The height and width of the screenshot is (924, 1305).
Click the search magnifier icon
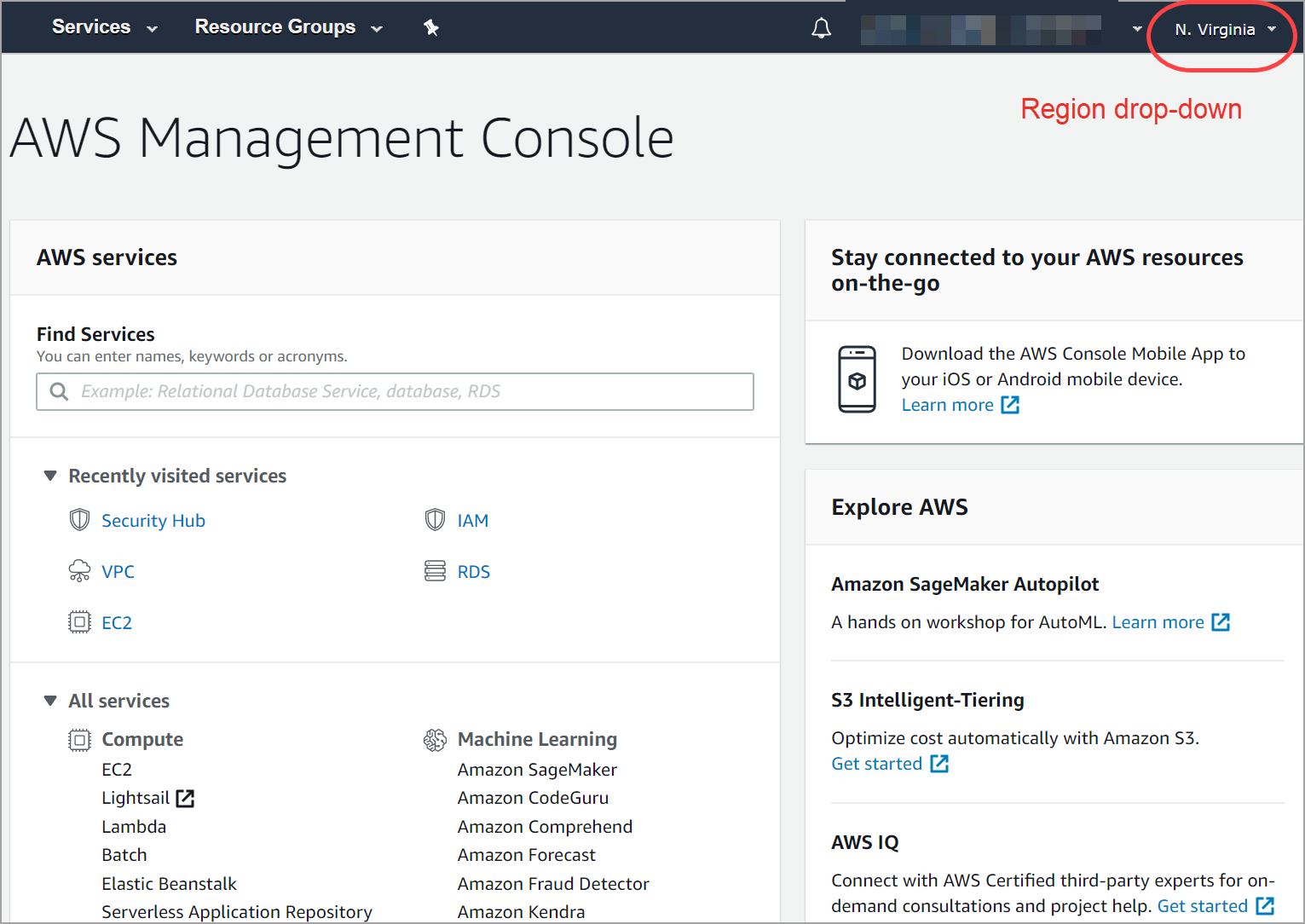(x=59, y=391)
